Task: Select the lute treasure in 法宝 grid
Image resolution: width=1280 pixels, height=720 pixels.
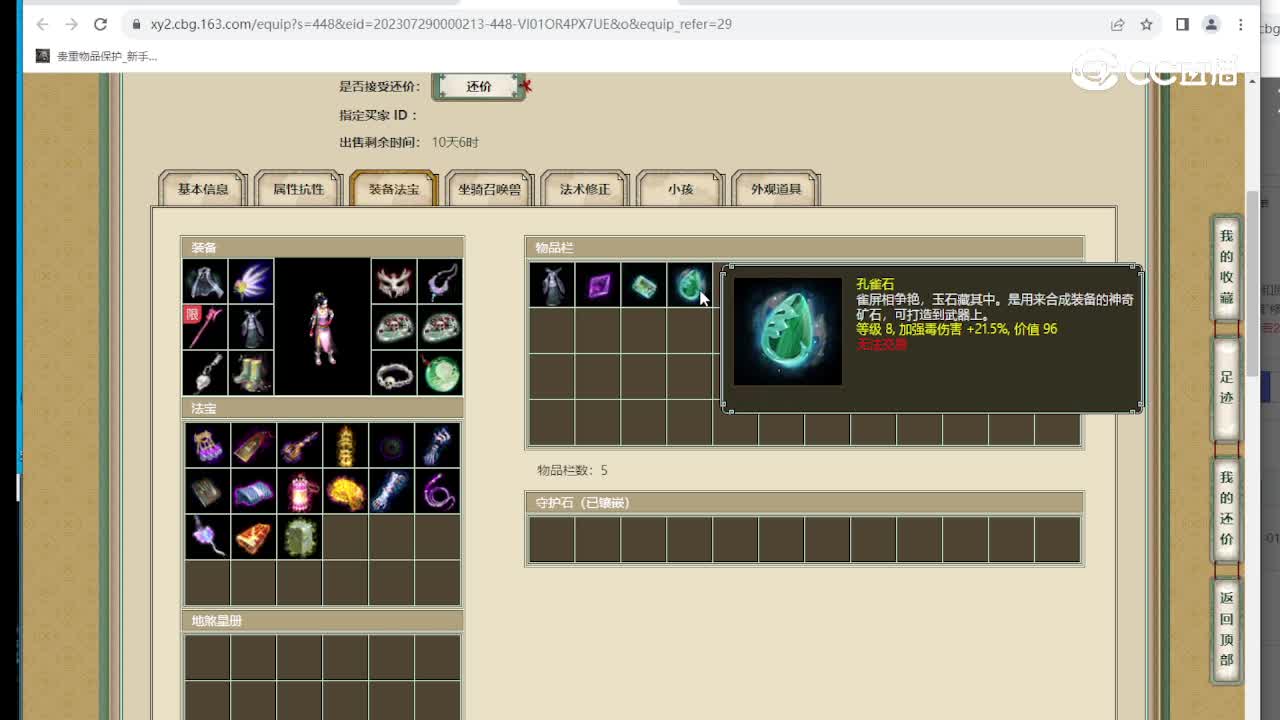Action: 299,445
